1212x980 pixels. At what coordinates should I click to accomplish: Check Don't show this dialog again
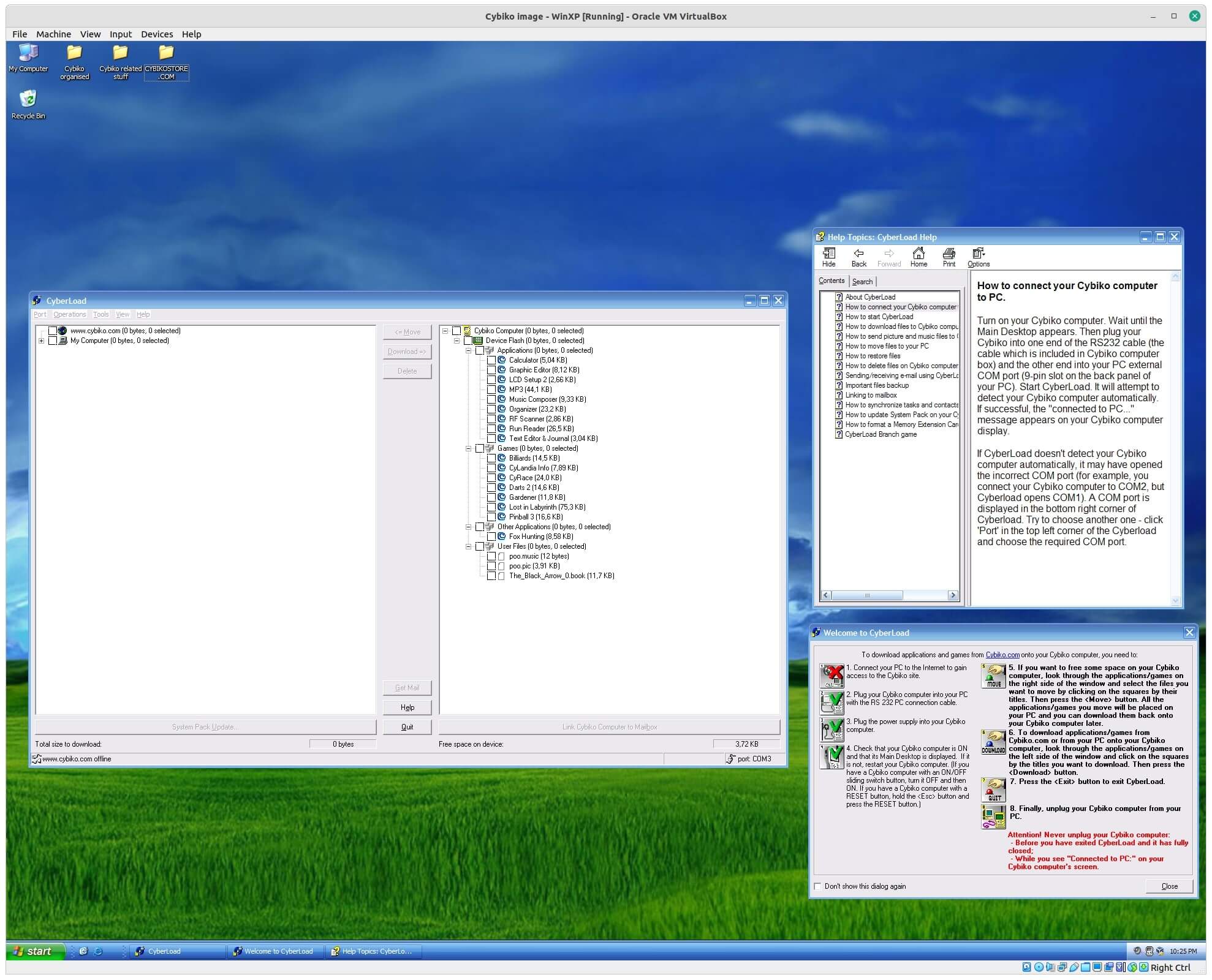(x=817, y=886)
